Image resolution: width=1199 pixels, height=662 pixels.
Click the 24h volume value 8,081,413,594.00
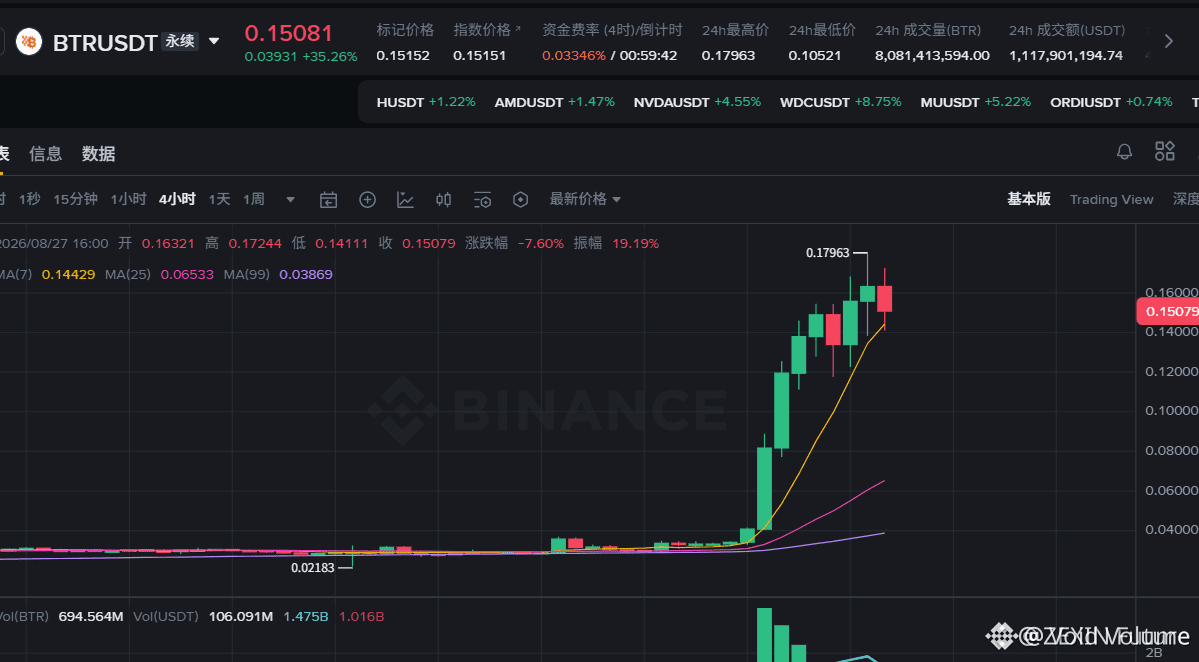(932, 56)
